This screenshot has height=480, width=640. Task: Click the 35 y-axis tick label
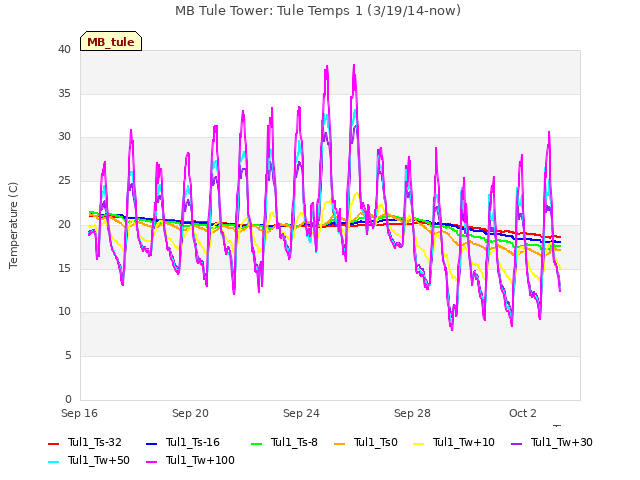(64, 93)
